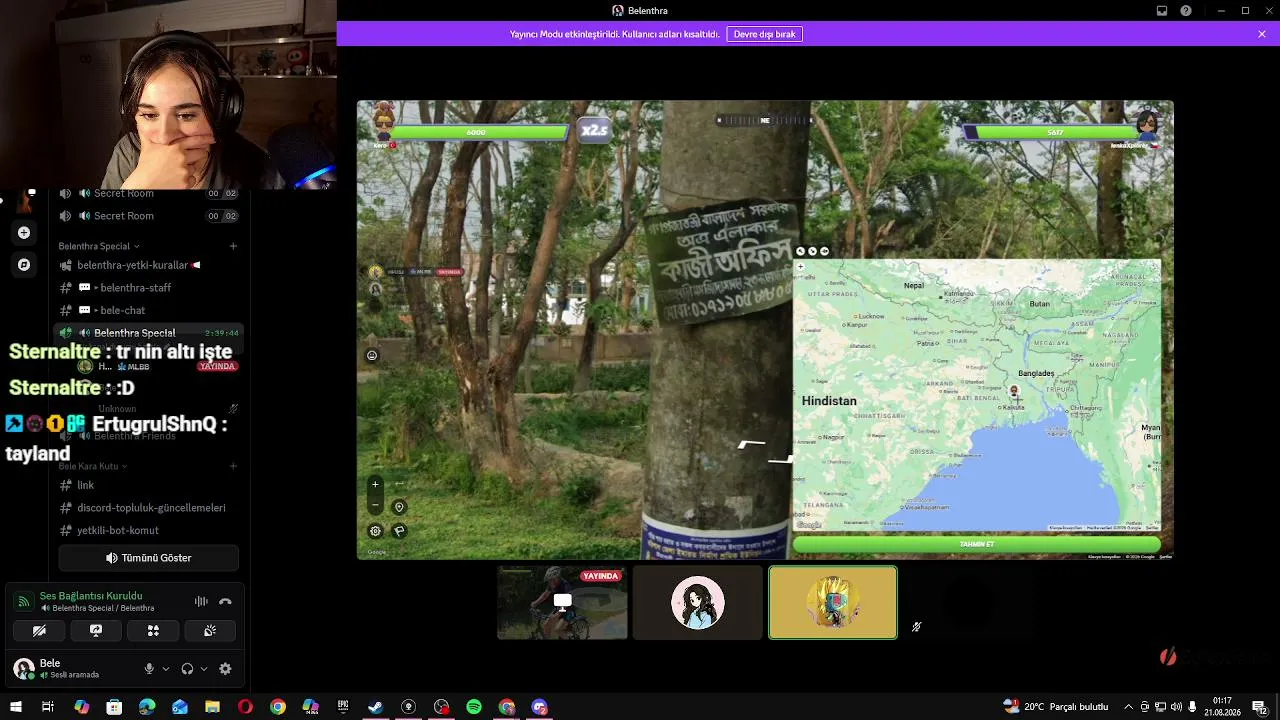1280x720 pixels.
Task: Click the green TAHMİN ET guess button
Action: click(977, 544)
